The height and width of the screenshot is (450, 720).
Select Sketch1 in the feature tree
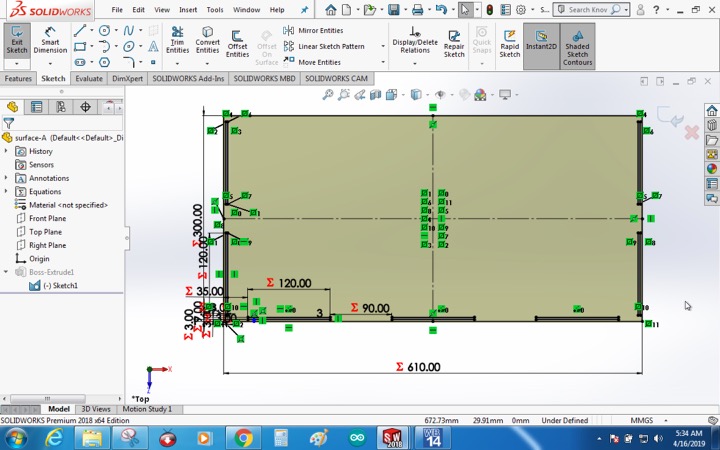53,286
